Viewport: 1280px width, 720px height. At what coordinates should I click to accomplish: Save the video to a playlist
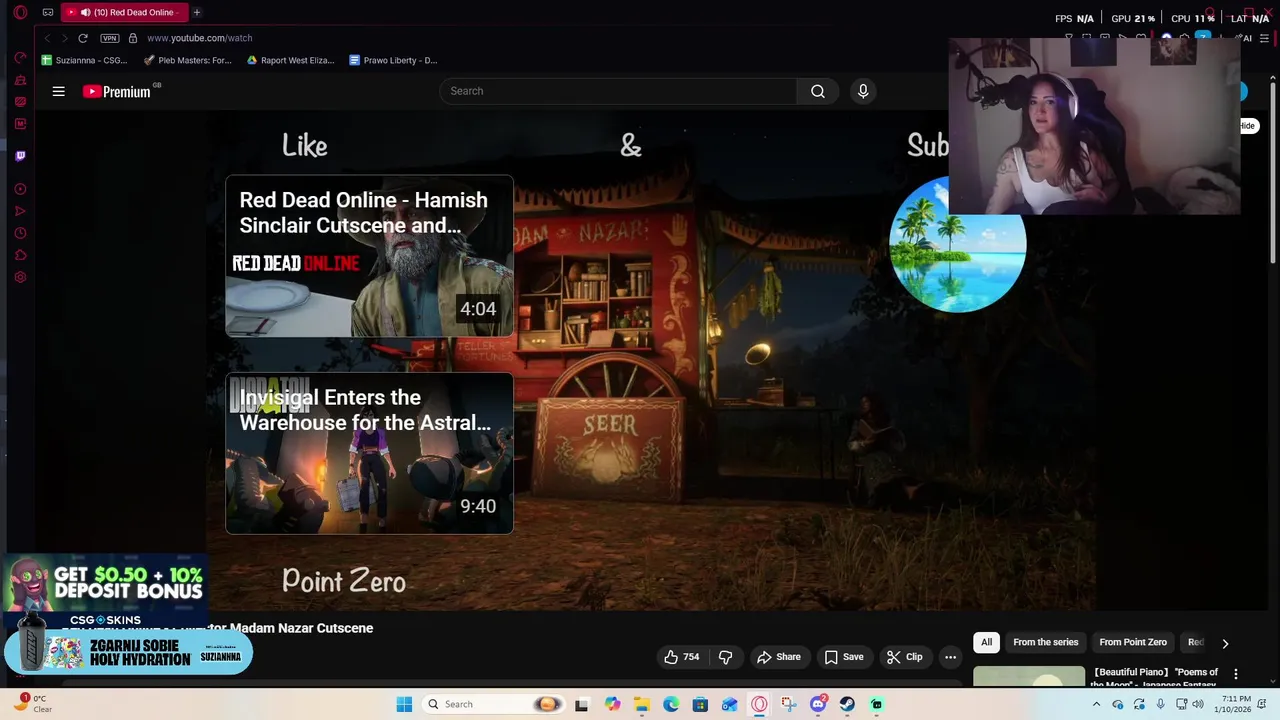[x=844, y=657]
